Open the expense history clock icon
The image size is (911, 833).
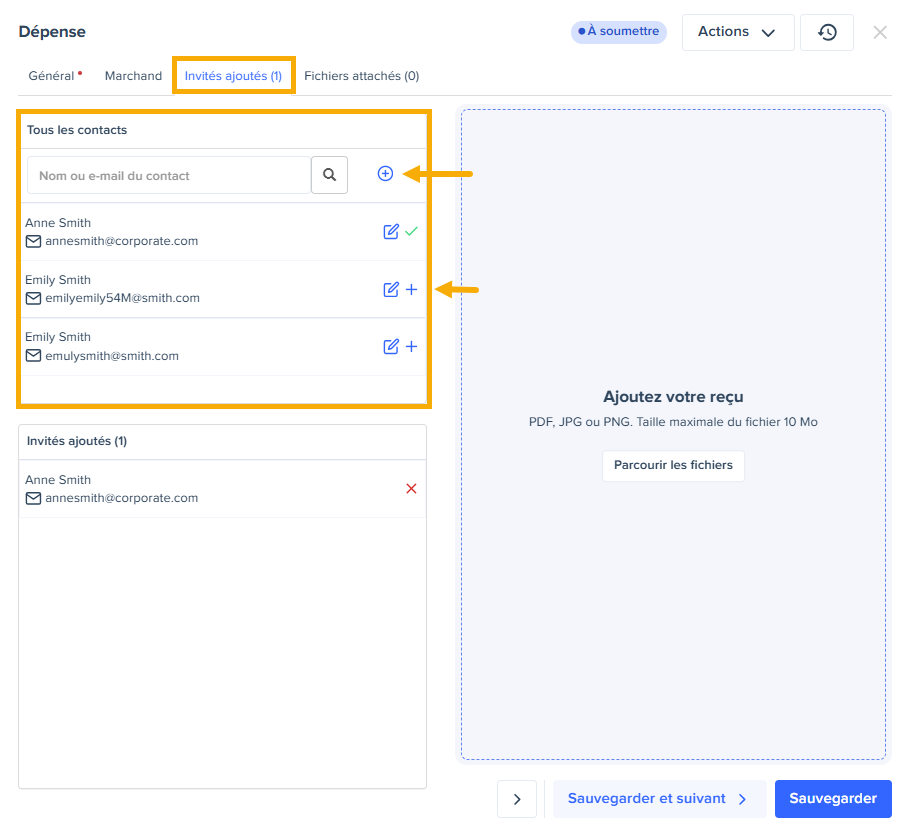point(827,32)
